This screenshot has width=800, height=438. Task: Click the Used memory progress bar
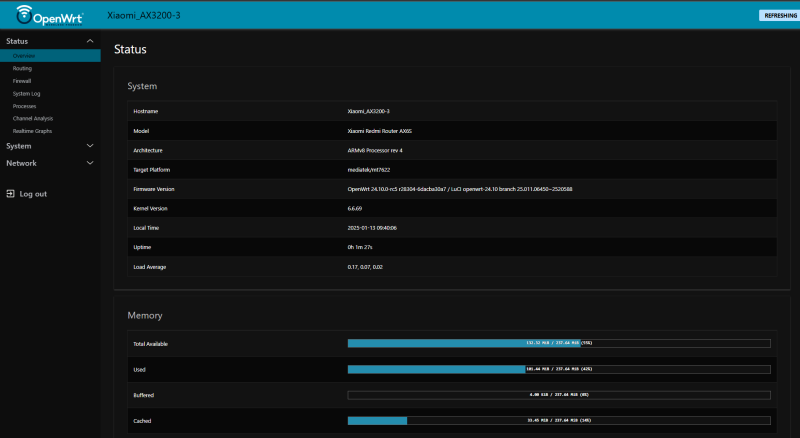click(x=559, y=369)
